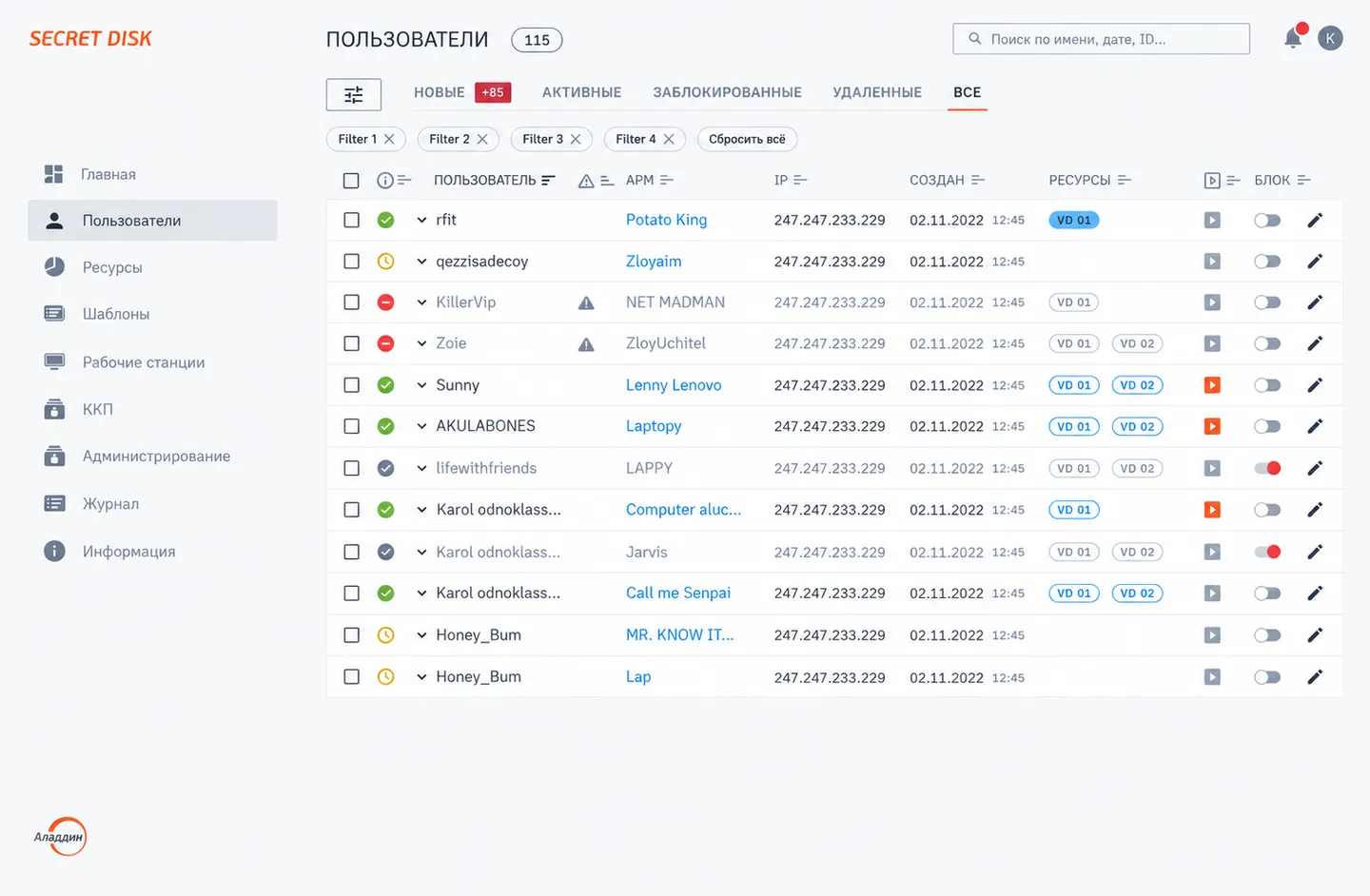The height and width of the screenshot is (896, 1370).
Task: Switch to АКТИВНЫЕ tab
Action: [x=582, y=92]
